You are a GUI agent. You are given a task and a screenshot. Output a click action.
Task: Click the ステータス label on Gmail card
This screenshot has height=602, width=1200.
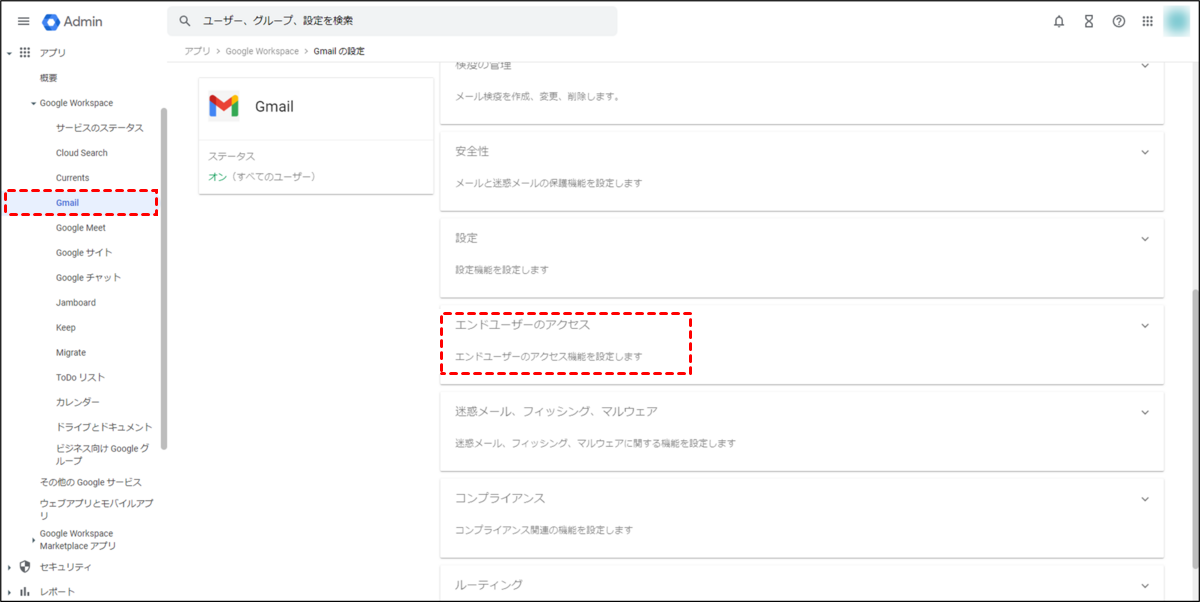[x=232, y=157]
